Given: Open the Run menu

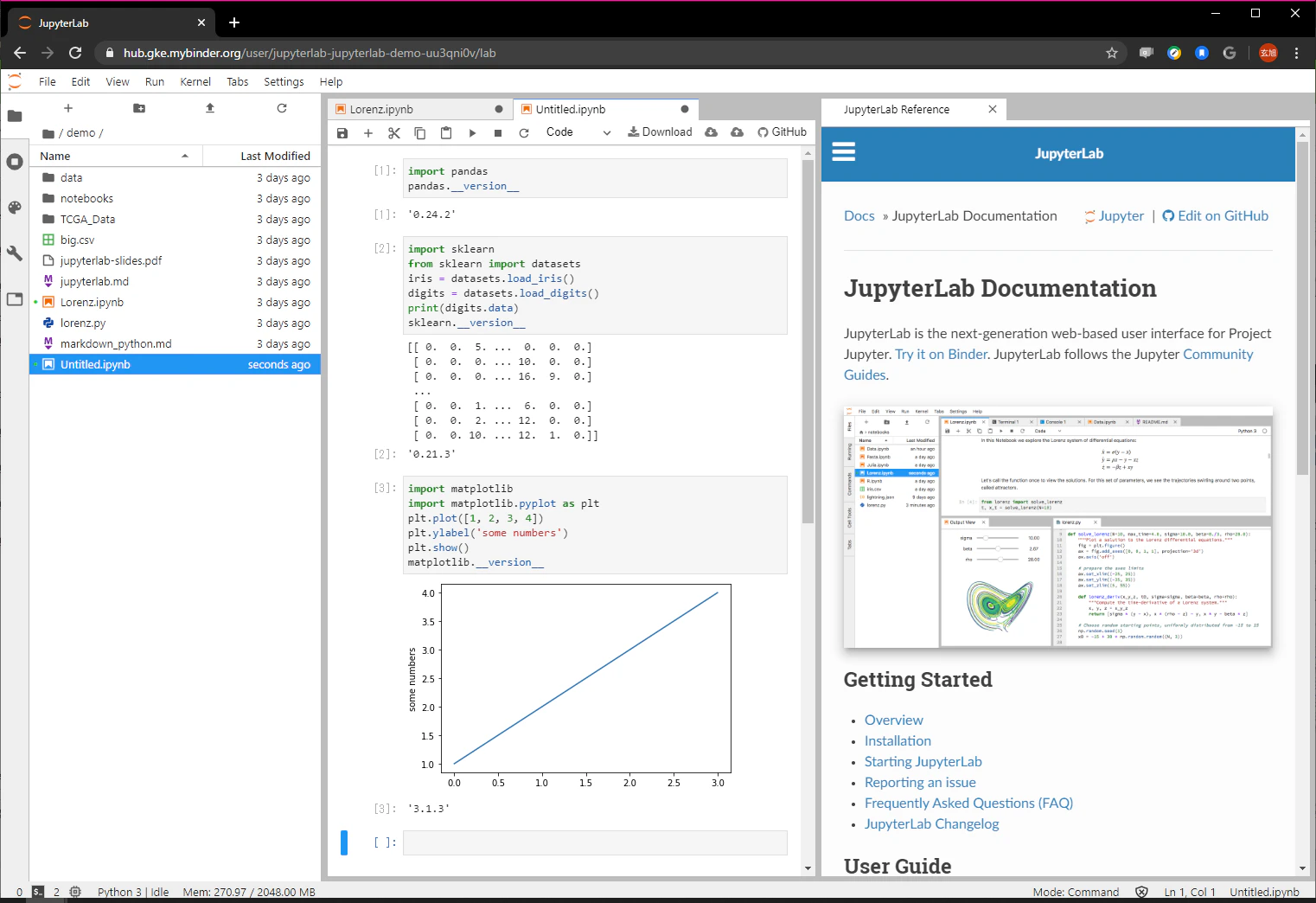Looking at the screenshot, I should pos(155,82).
